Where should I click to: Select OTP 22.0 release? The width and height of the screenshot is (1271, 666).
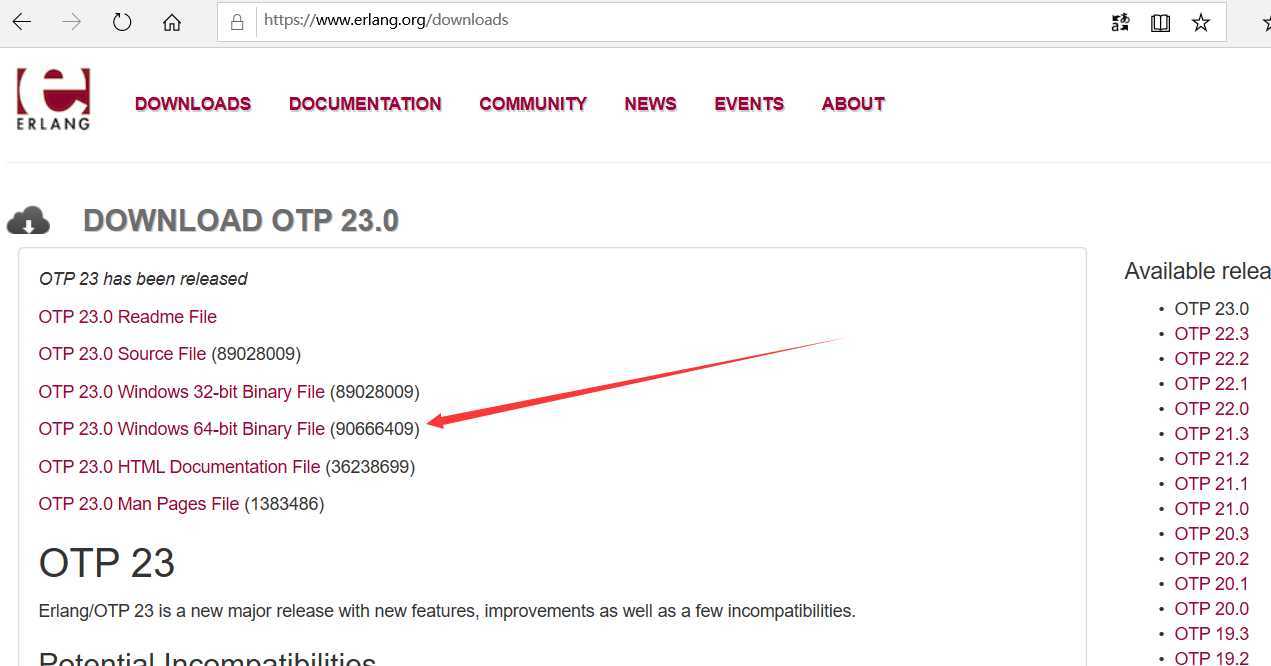1212,409
